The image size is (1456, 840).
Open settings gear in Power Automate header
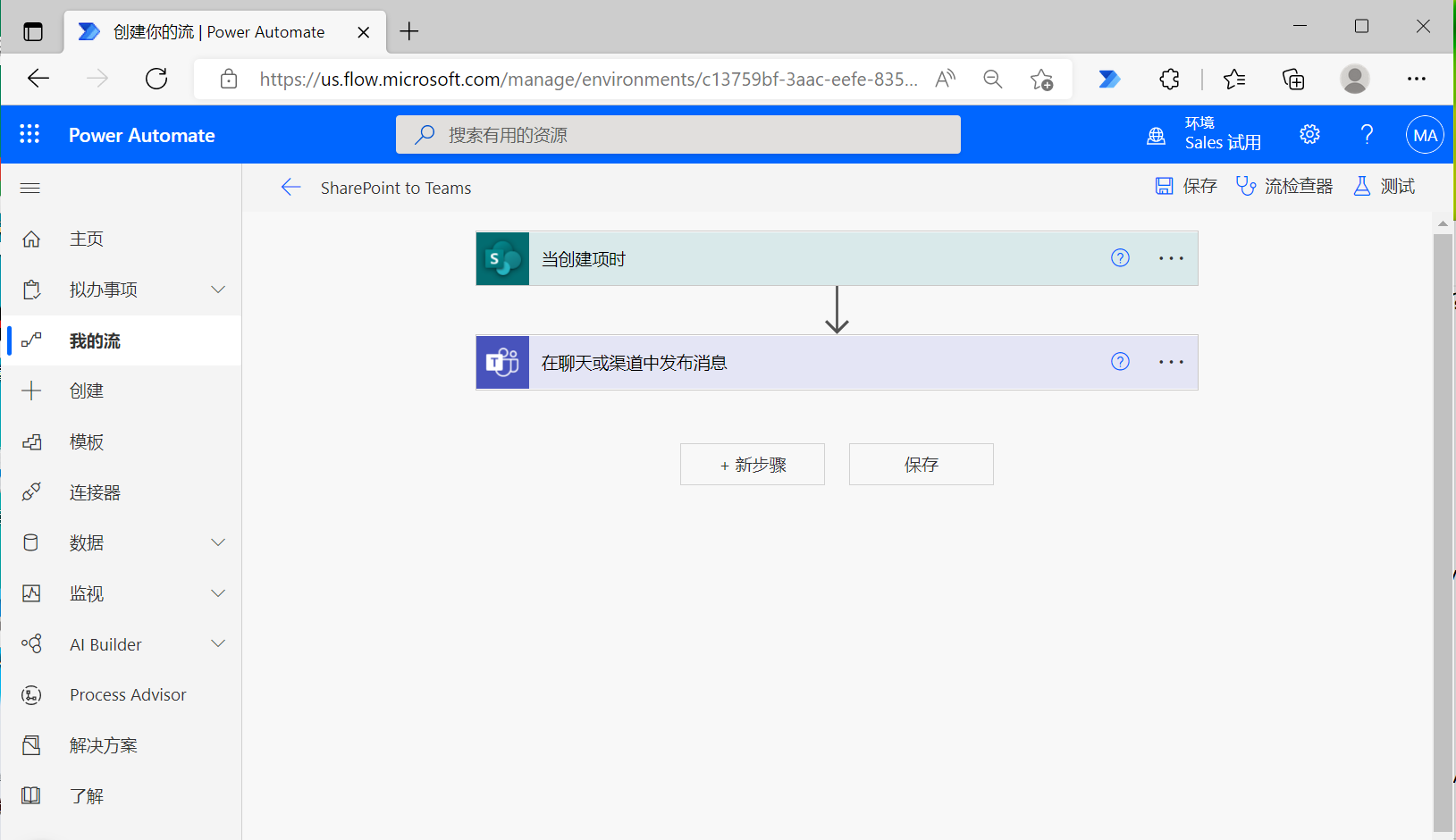point(1309,134)
